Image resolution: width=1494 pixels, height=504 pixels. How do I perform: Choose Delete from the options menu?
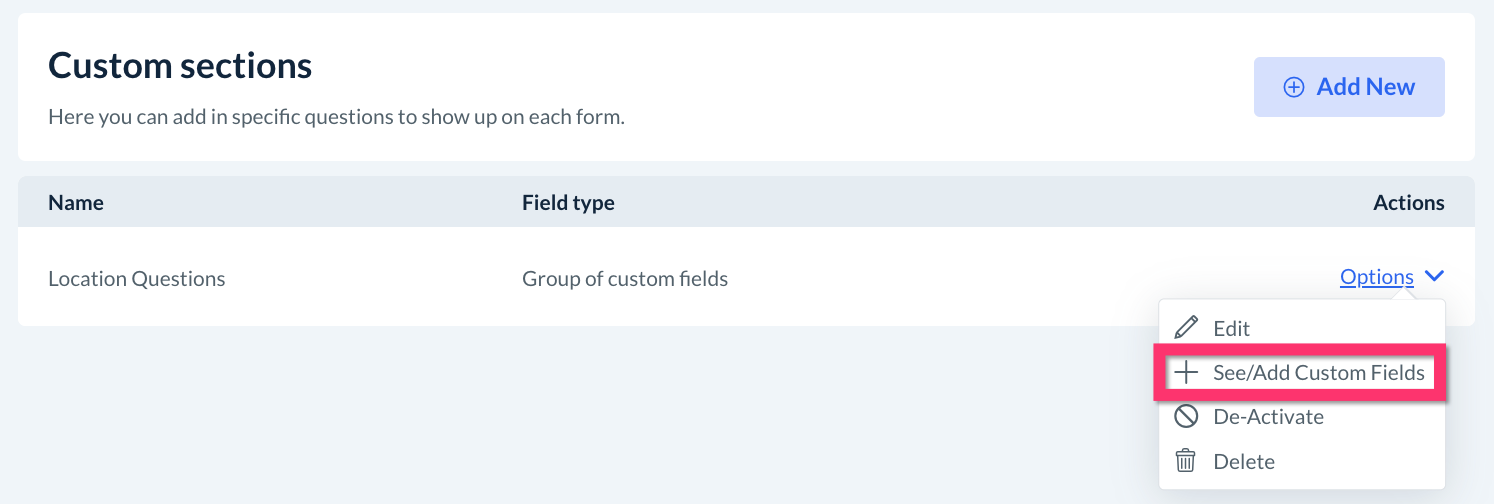tap(1243, 461)
